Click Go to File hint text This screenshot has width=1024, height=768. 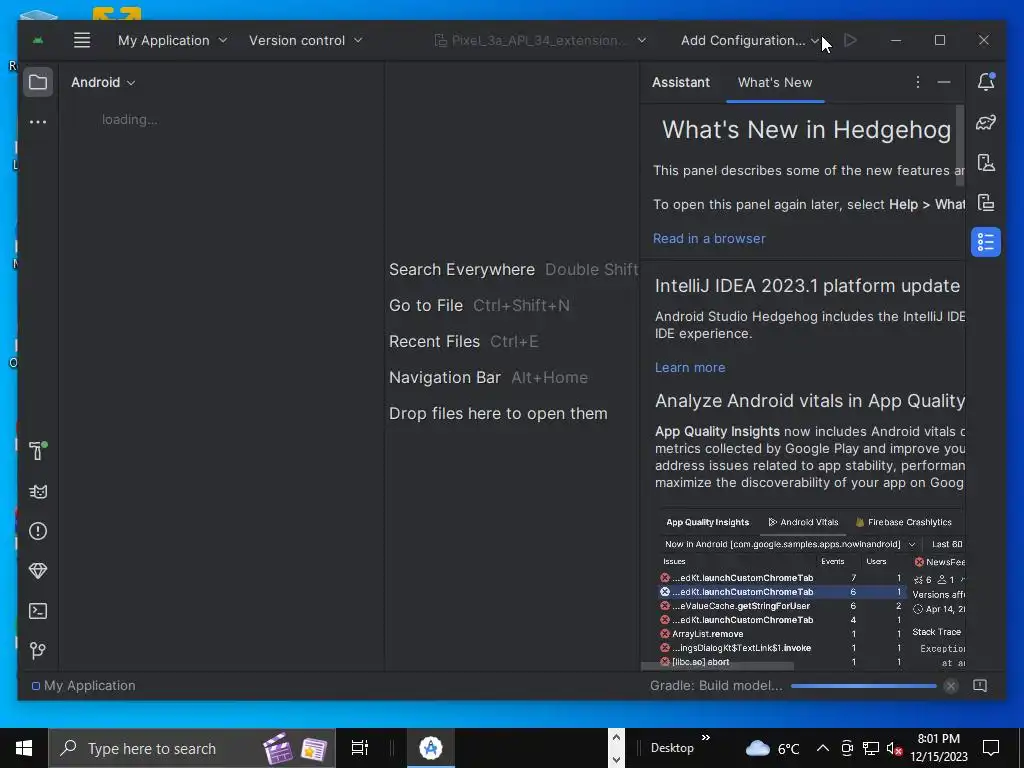click(x=426, y=306)
